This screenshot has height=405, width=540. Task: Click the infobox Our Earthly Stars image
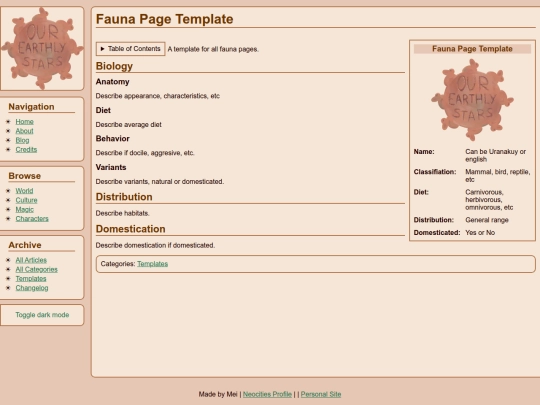coord(472,100)
